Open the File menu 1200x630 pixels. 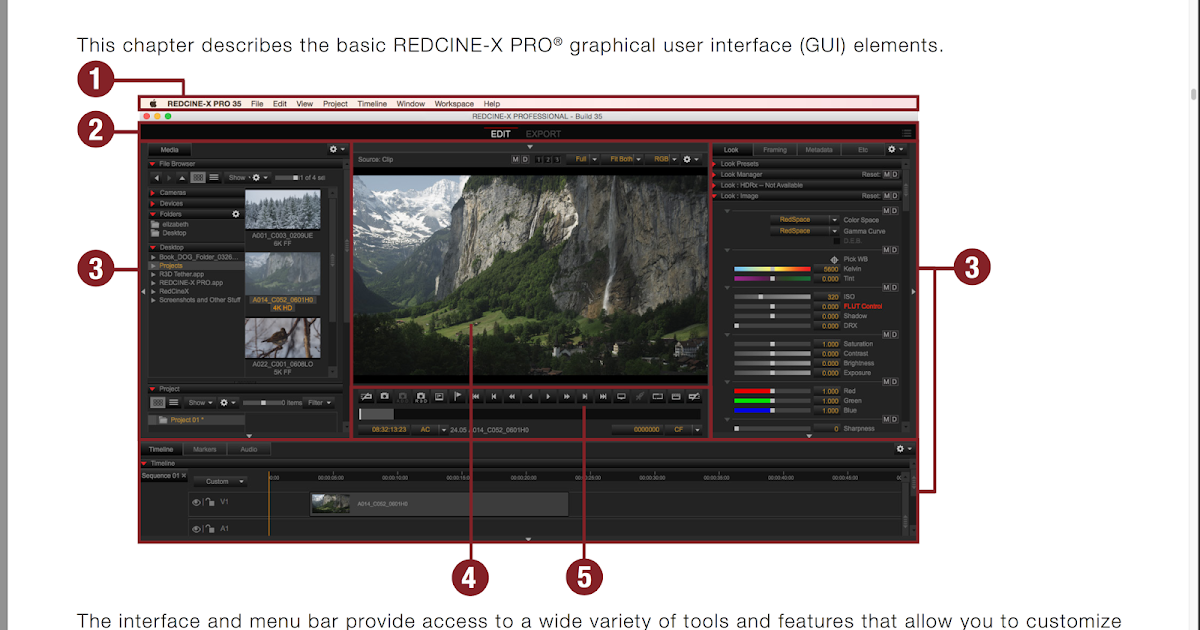[257, 104]
